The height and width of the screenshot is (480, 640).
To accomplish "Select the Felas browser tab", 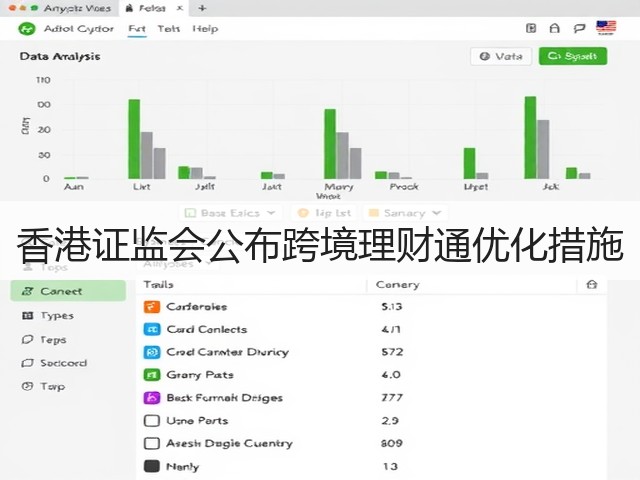I will tap(152, 8).
